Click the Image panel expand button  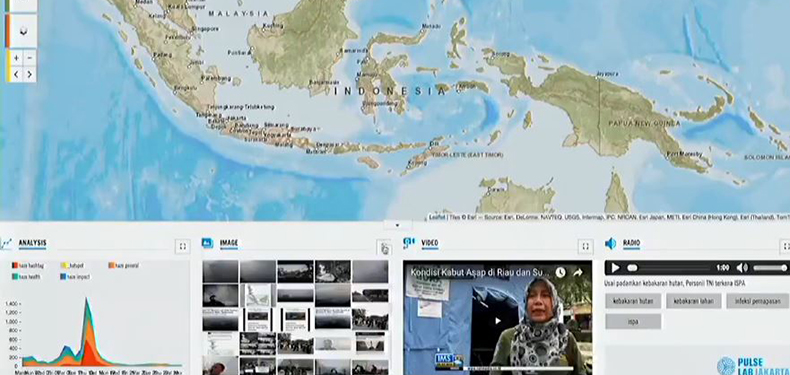pos(384,247)
